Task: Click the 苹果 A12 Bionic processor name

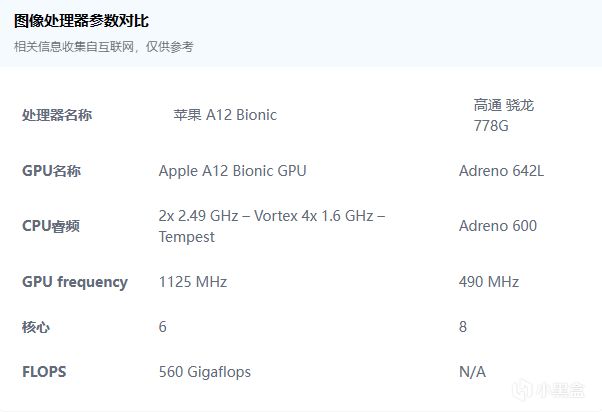Action: click(225, 115)
